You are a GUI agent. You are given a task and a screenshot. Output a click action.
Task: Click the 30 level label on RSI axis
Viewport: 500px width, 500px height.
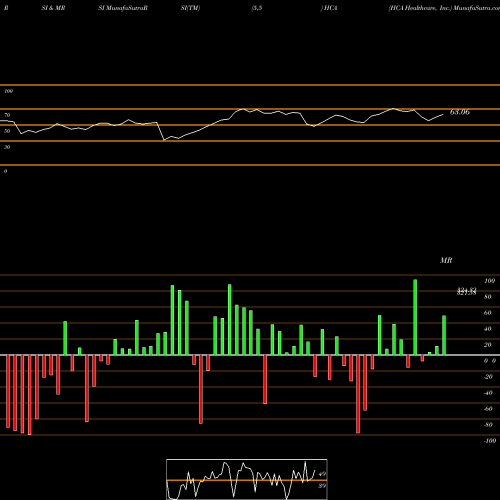(x=7, y=147)
